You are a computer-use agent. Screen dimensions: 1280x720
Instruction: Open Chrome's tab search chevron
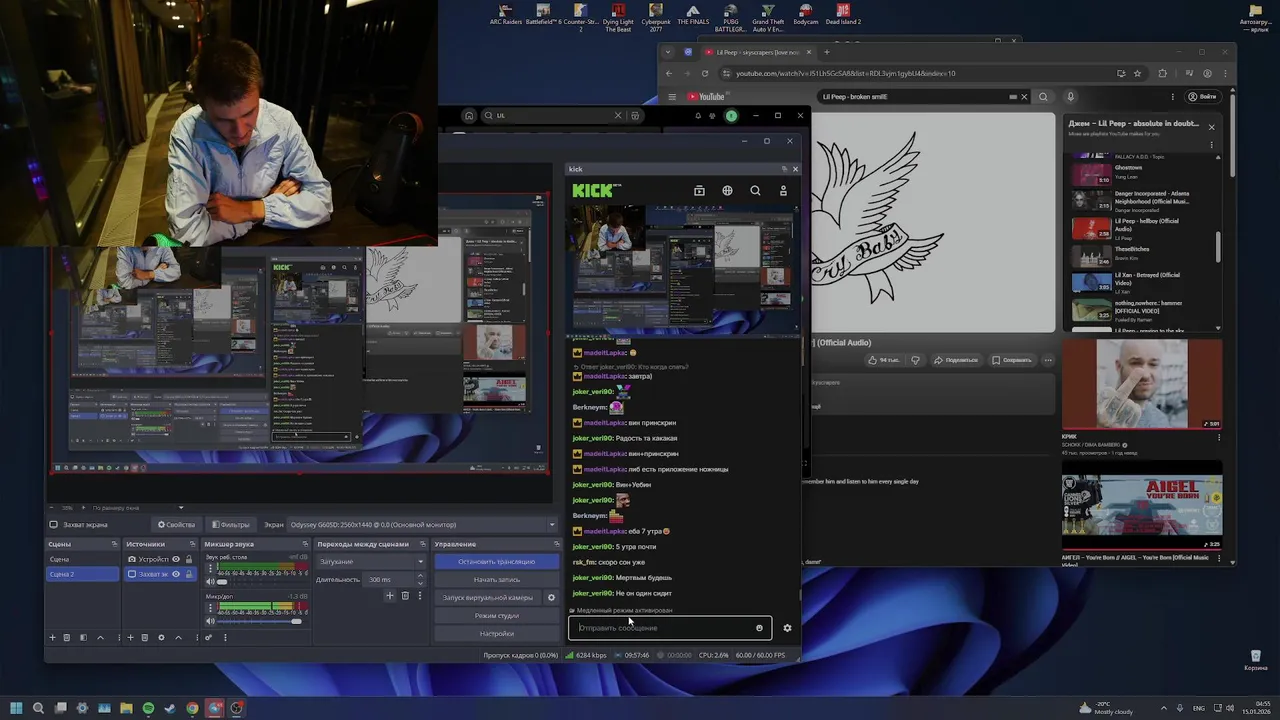[x=669, y=52]
